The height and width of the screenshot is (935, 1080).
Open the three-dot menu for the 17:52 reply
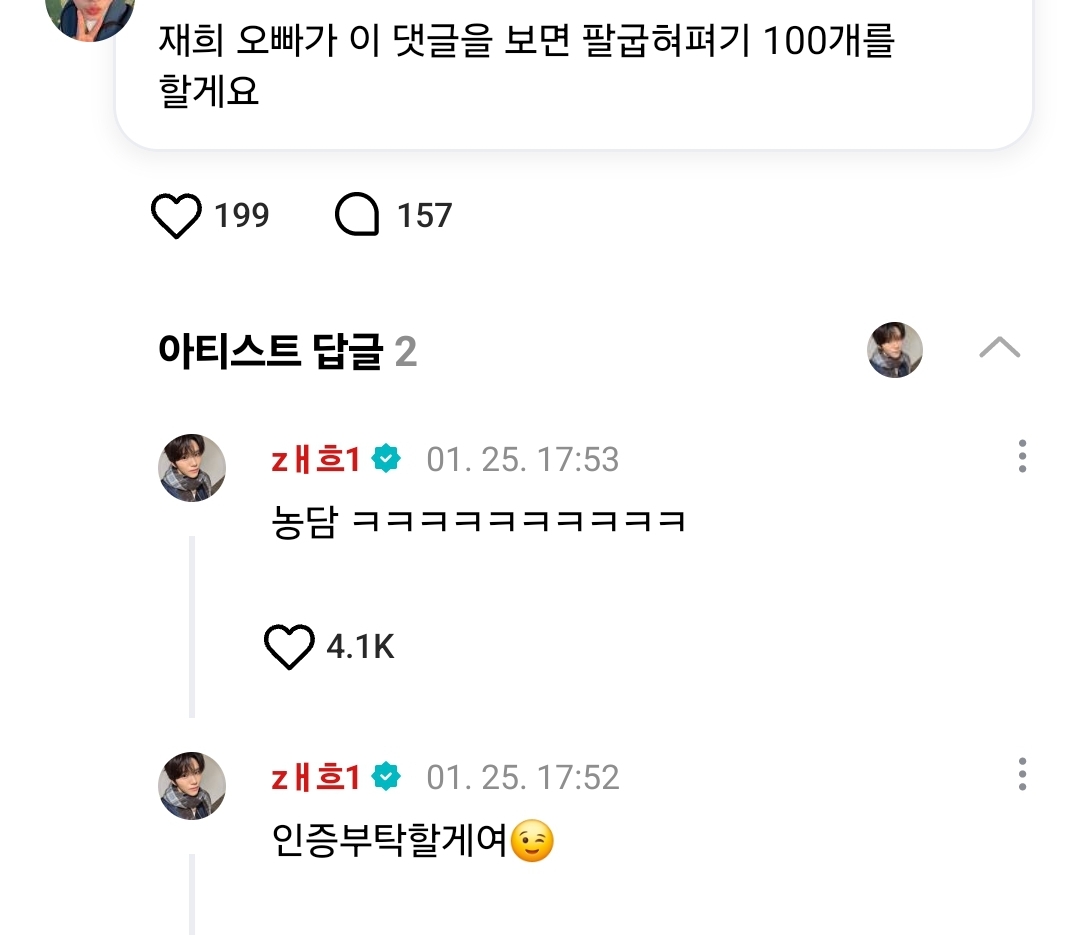pos(1021,774)
